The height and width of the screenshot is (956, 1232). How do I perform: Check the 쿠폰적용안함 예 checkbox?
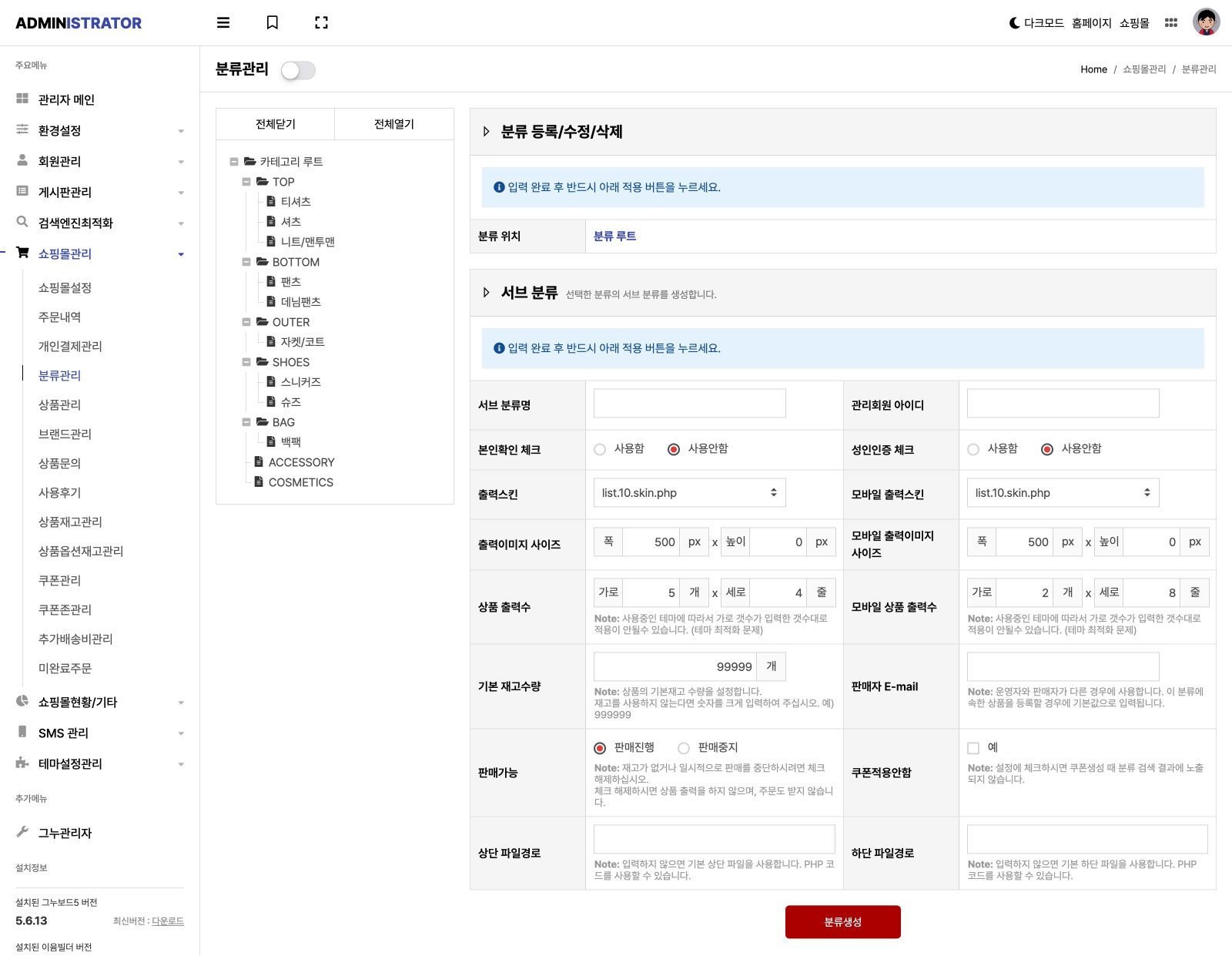point(973,748)
